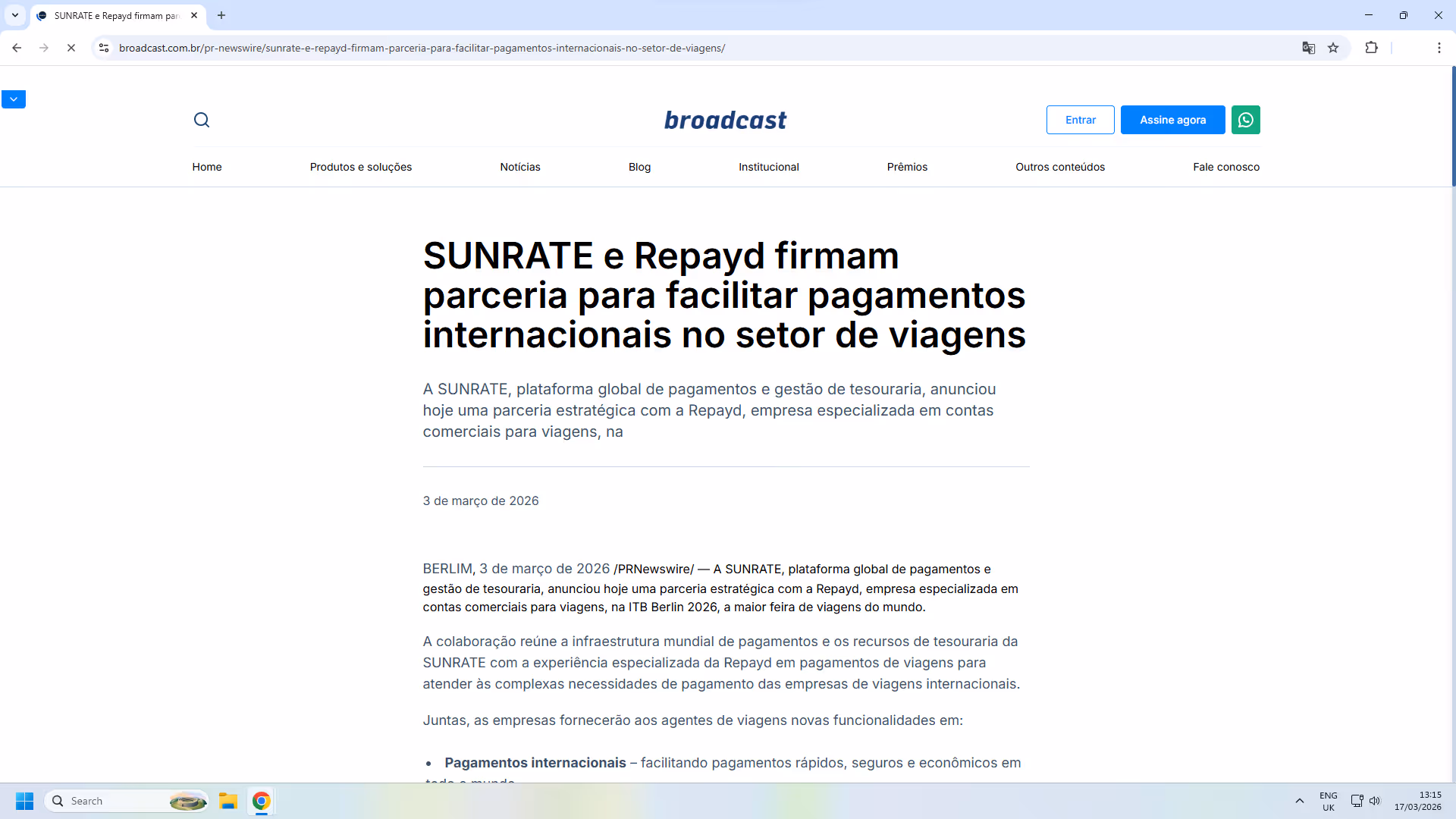Image resolution: width=1456 pixels, height=819 pixels.
Task: Open the tab search dropdown arrow
Action: [x=14, y=15]
